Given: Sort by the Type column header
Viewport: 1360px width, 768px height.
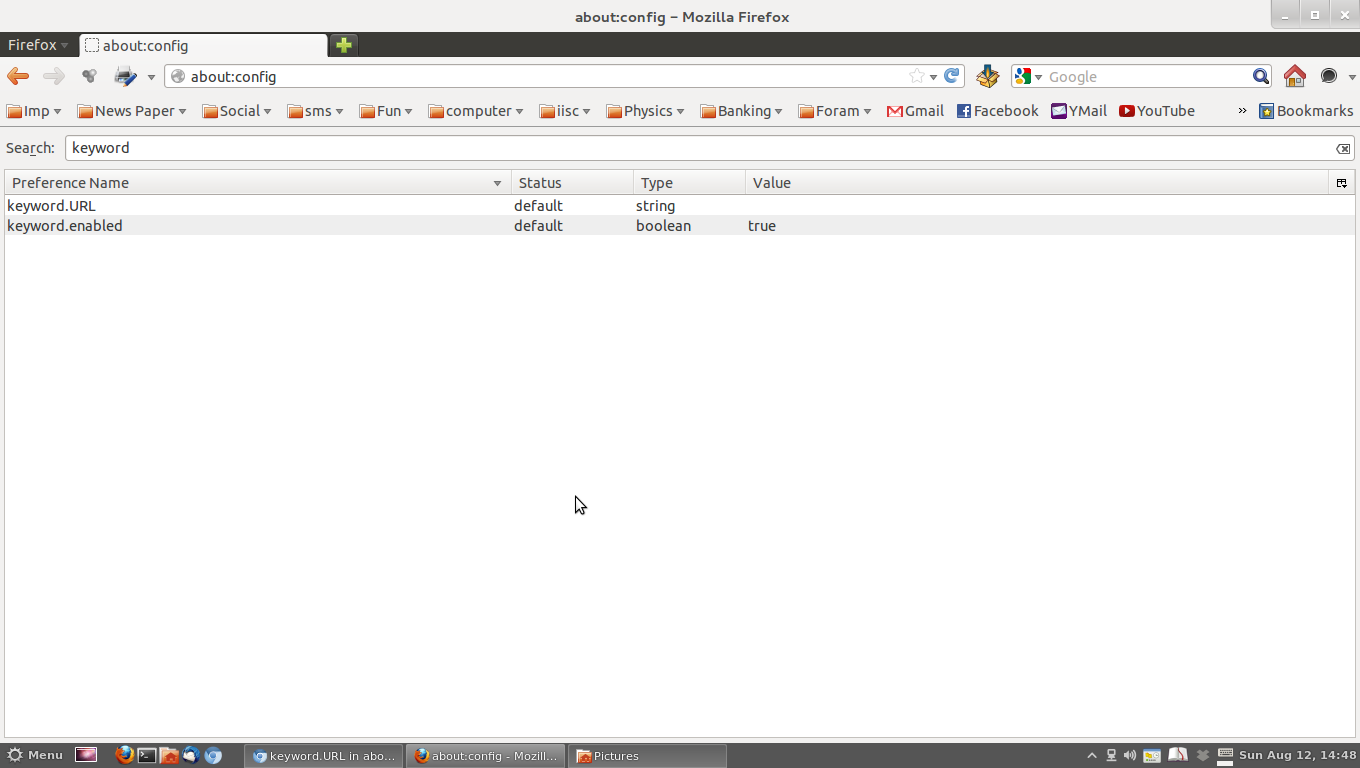Looking at the screenshot, I should click(689, 183).
